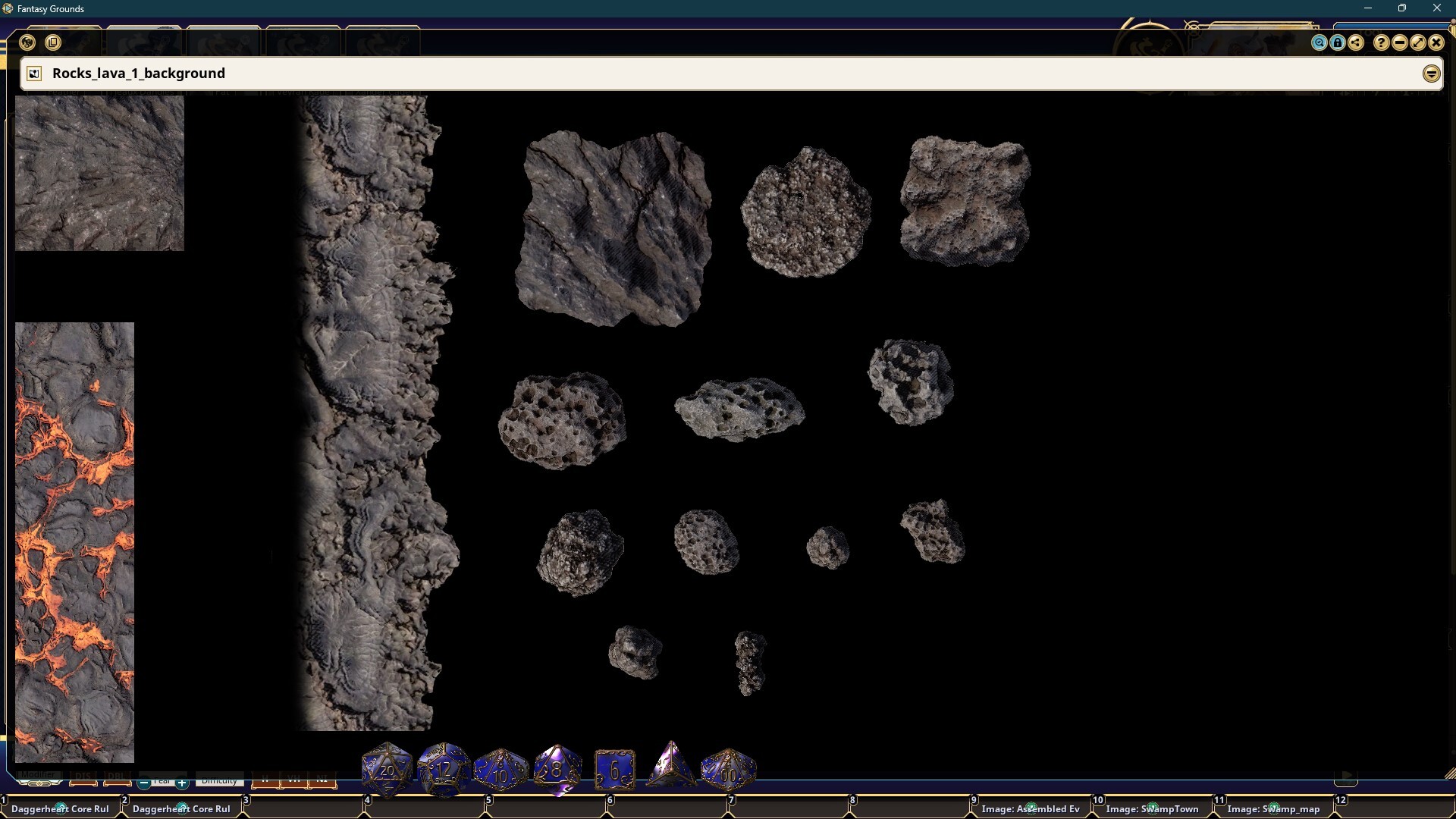Toggle the image lock button
Screen dimensions: 1456x819
tap(1338, 42)
